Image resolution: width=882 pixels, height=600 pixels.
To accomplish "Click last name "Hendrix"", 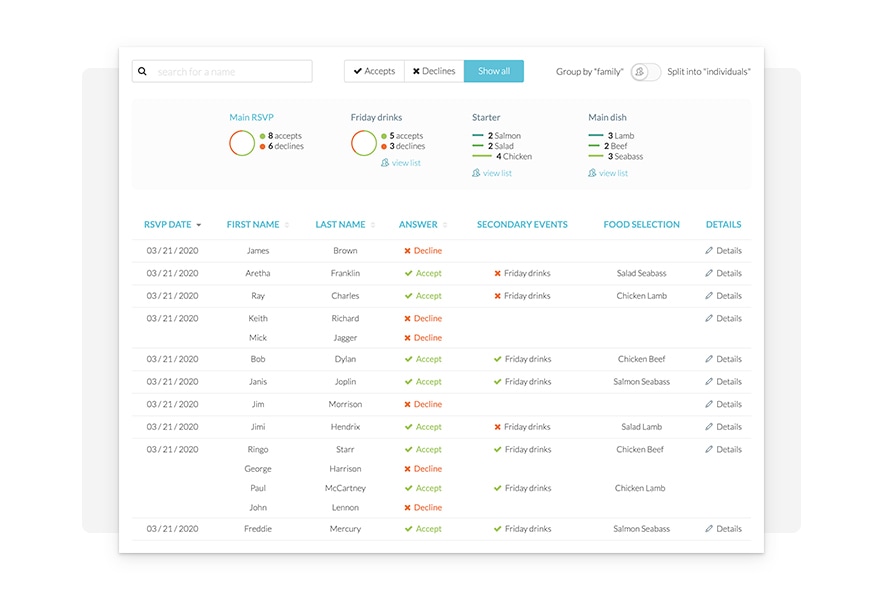I will pos(345,427).
